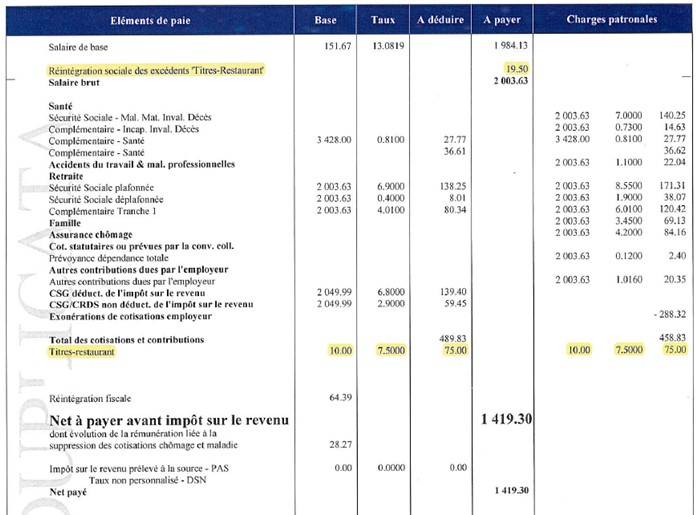Image resolution: width=696 pixels, height=515 pixels.
Task: Click the hourly rate 13.0819
Action: pos(388,46)
